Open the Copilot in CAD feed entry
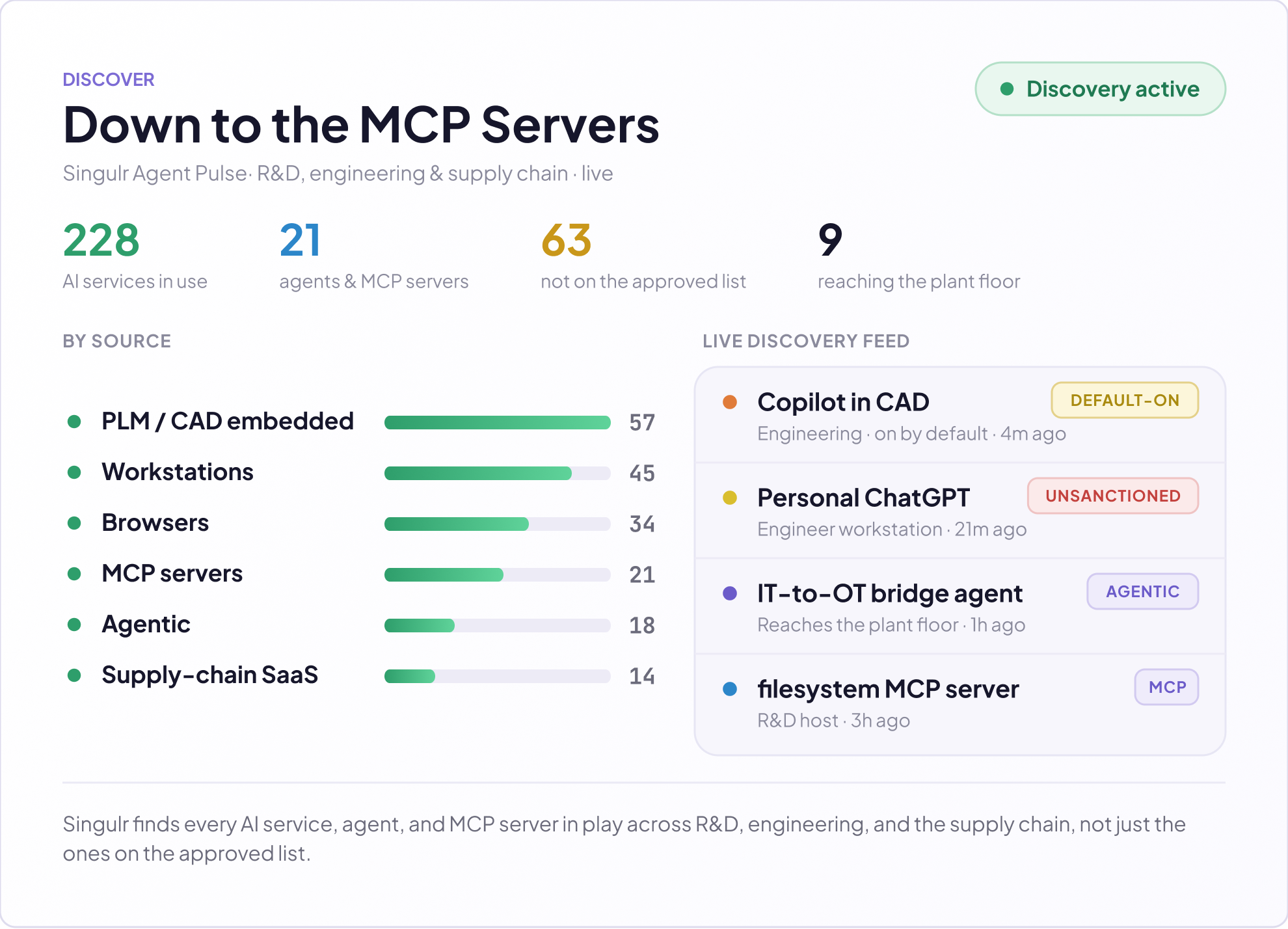This screenshot has width=1288, height=929. click(960, 416)
